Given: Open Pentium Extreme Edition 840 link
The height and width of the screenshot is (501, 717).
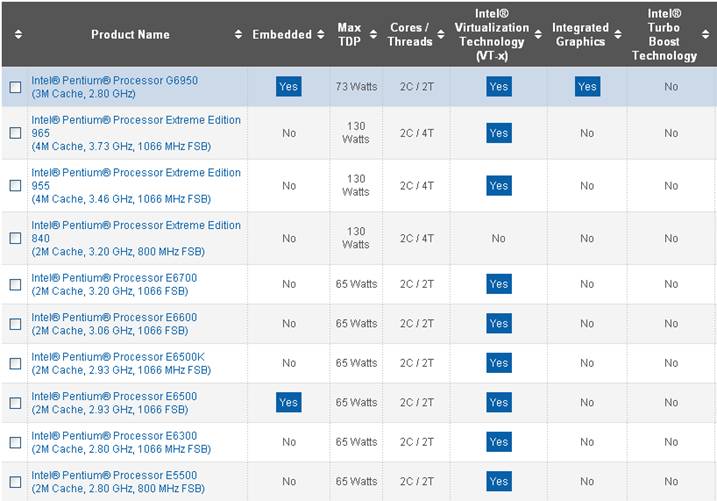Looking at the screenshot, I should tap(136, 238).
